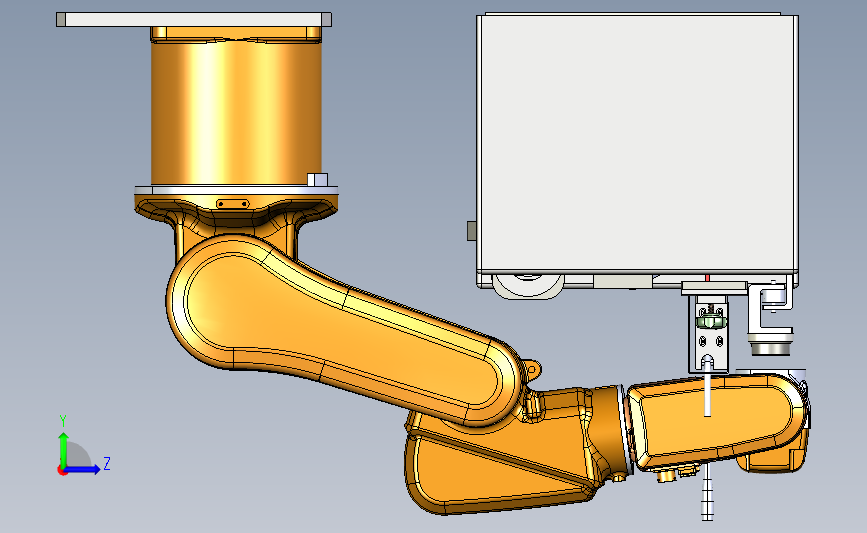Screen dimensions: 867x533
Task: Select the gray round foot under the cabinet corner
Action: (770, 348)
